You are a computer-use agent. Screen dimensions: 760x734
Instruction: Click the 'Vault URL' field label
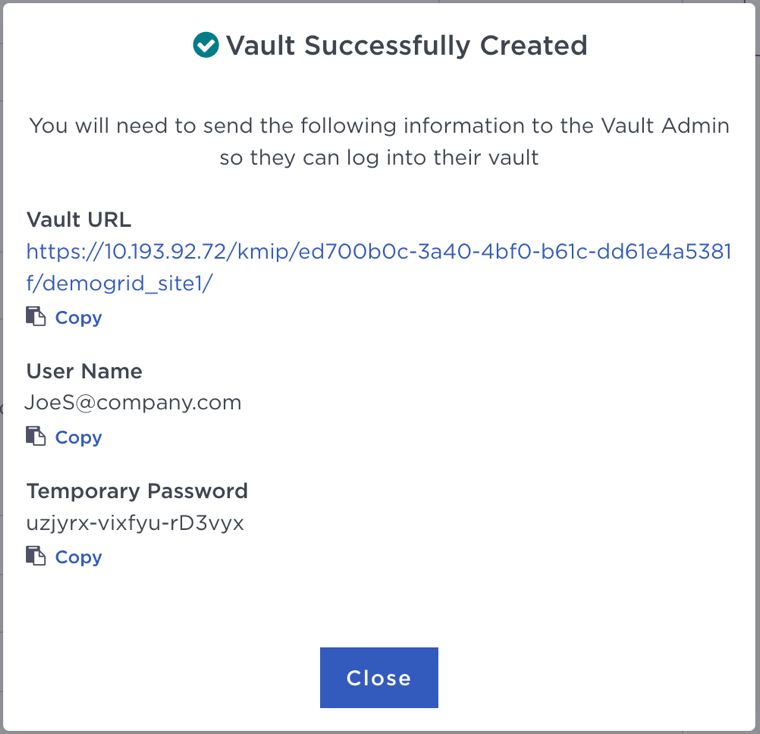pos(79,220)
